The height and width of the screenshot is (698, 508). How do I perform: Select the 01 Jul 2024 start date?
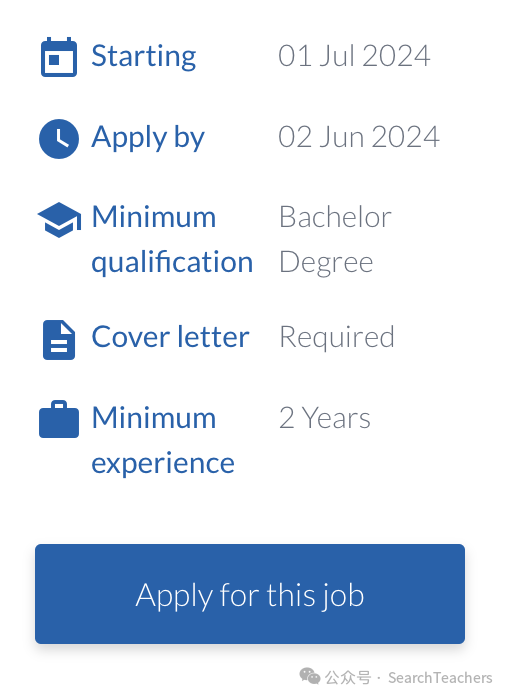354,56
